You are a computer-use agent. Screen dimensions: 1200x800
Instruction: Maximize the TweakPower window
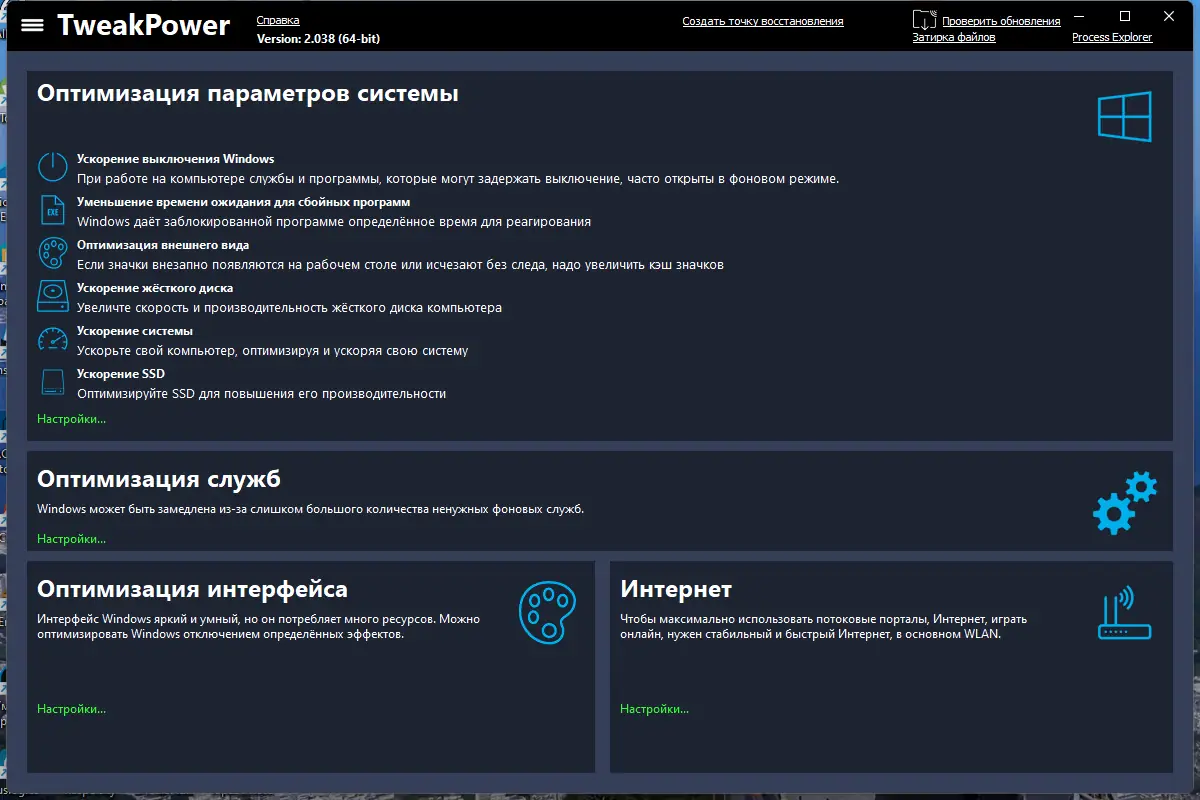coord(1125,16)
